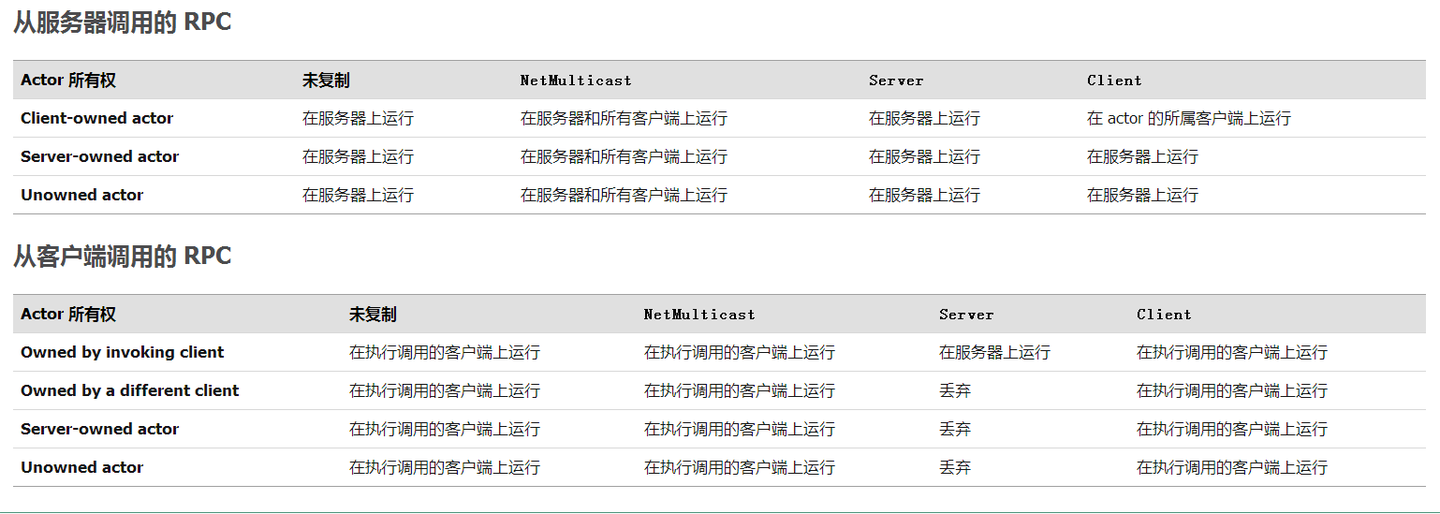1440x514 pixels.
Task: Click 'NetMulticast' header in the server RPC table
Action: point(576,80)
